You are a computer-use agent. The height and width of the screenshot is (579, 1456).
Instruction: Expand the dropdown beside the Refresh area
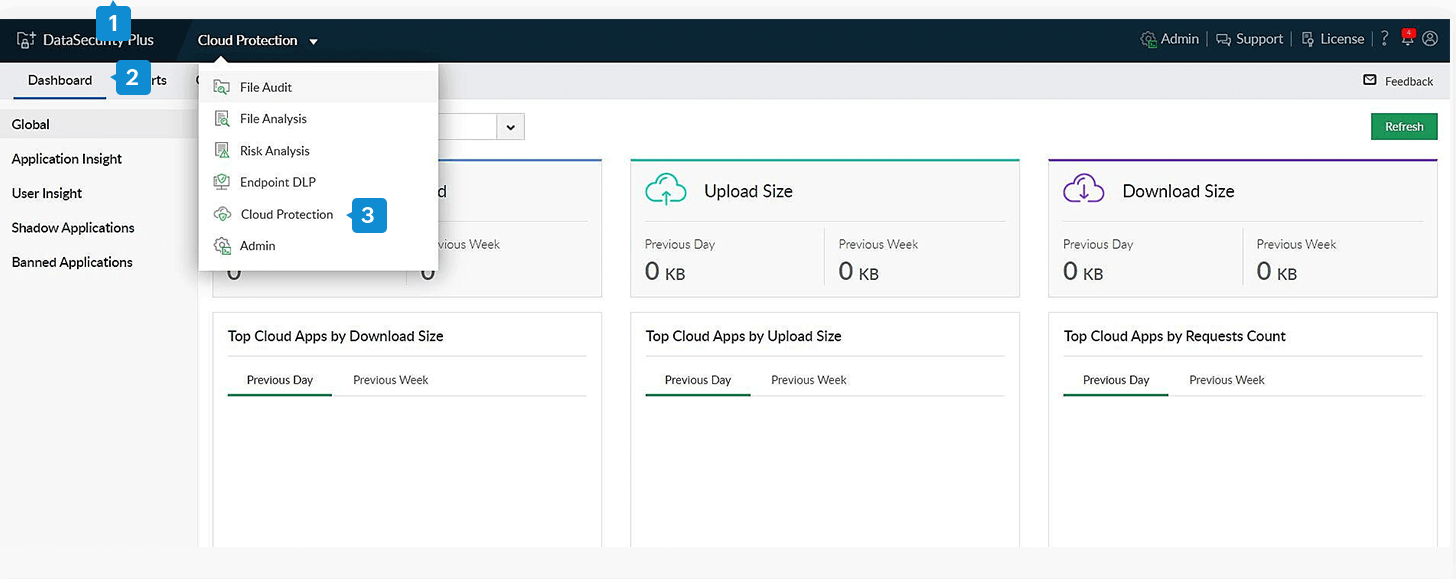click(511, 127)
